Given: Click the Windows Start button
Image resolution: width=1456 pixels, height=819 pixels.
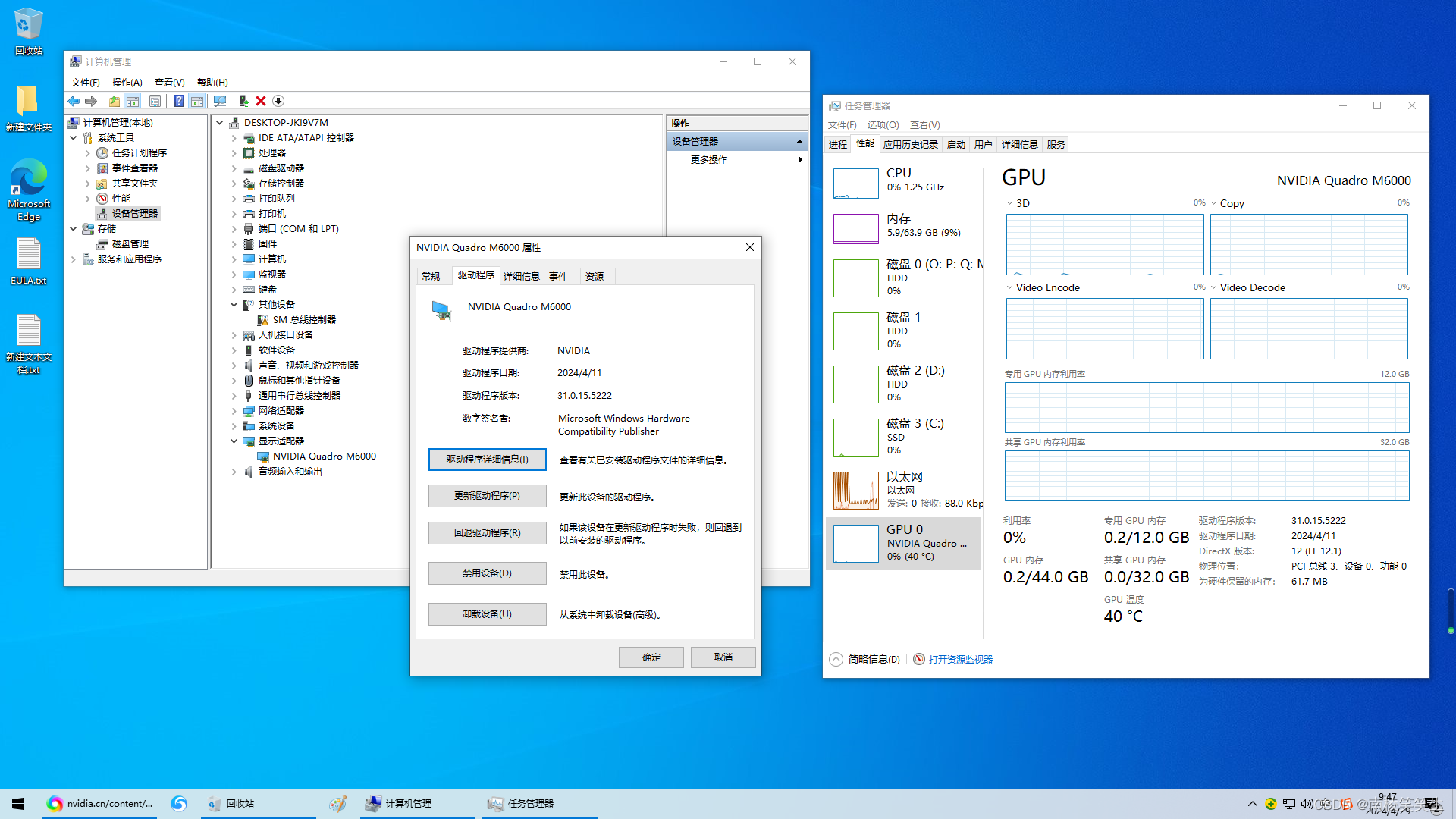Looking at the screenshot, I should click(x=18, y=804).
